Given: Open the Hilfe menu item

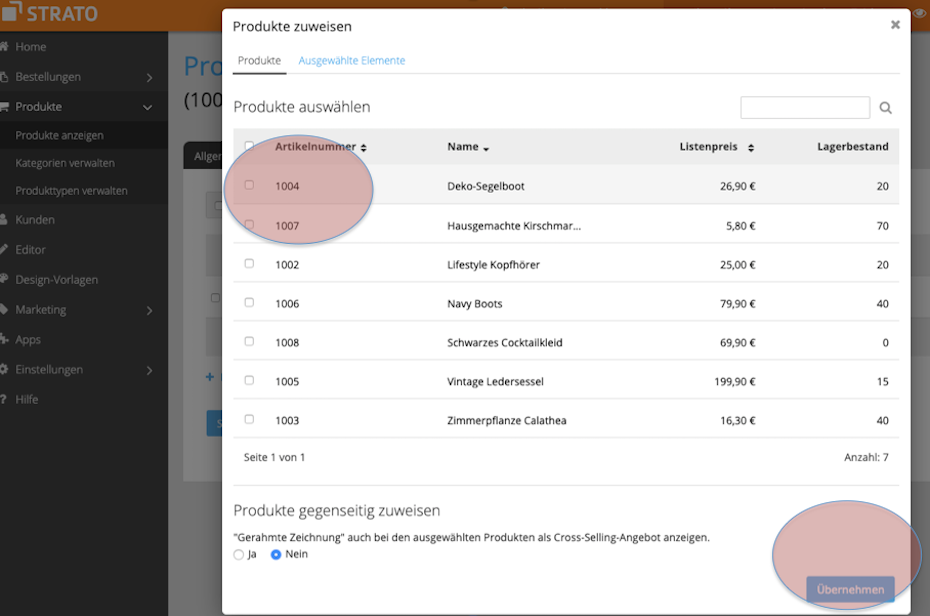Looking at the screenshot, I should click(x=27, y=400).
